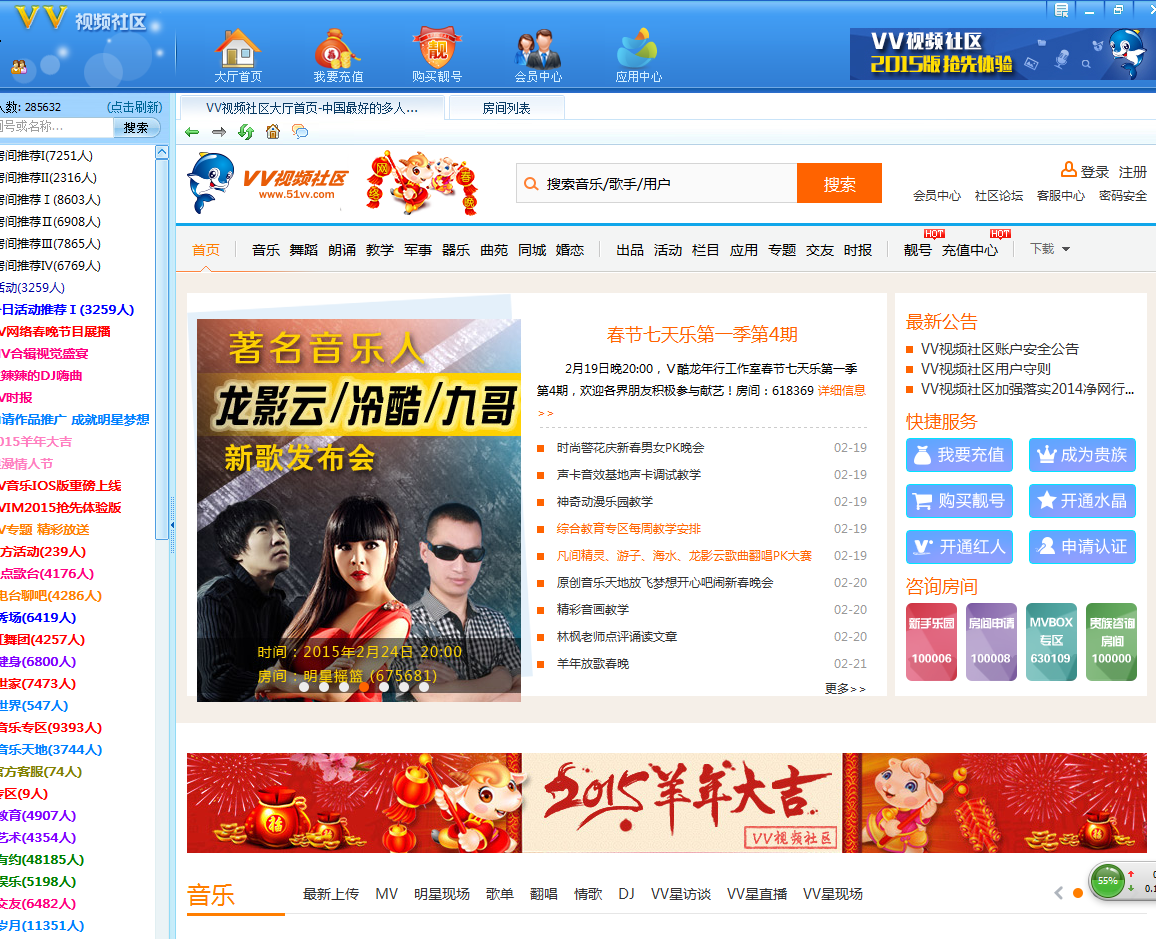Screen dimensions: 1156x939
Task: Click the 我要充值 money bag icon
Action: (338, 49)
